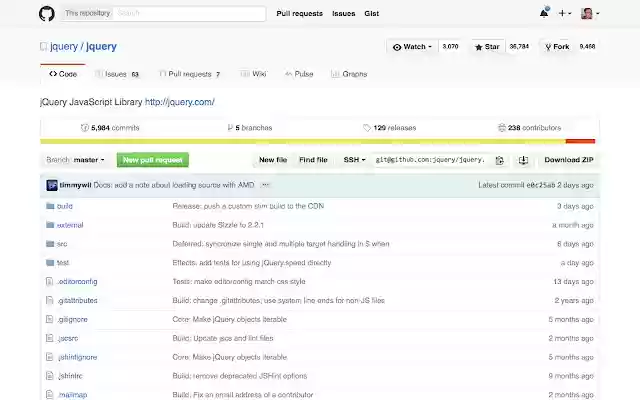Expand the Watch dropdown button
The width and height of the screenshot is (640, 400).
[x=412, y=47]
